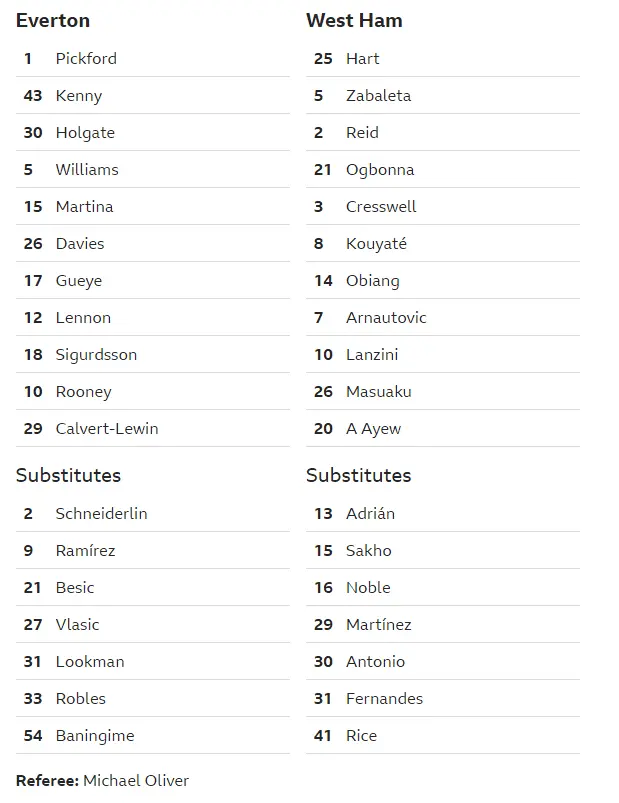Click the Substitutes heading under West Ham
The width and height of the screenshot is (619, 803).
tap(358, 476)
